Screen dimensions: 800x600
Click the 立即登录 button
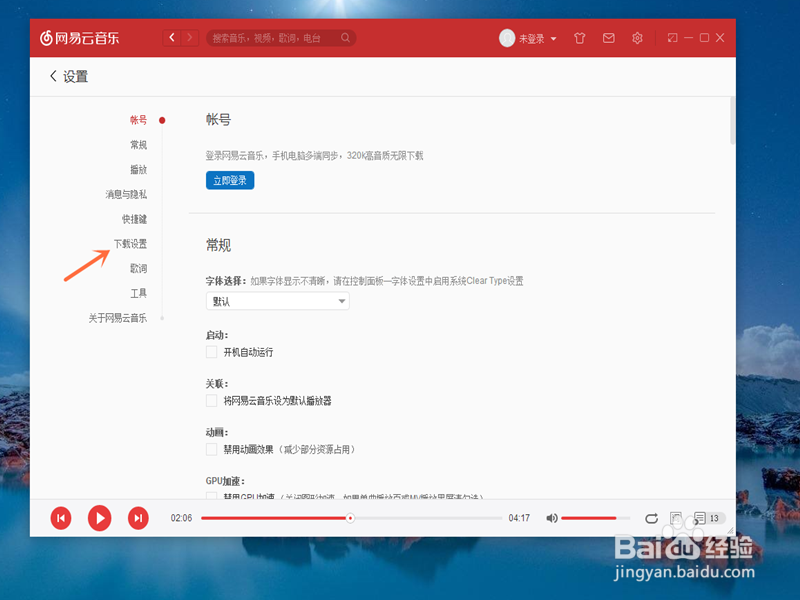click(x=230, y=180)
